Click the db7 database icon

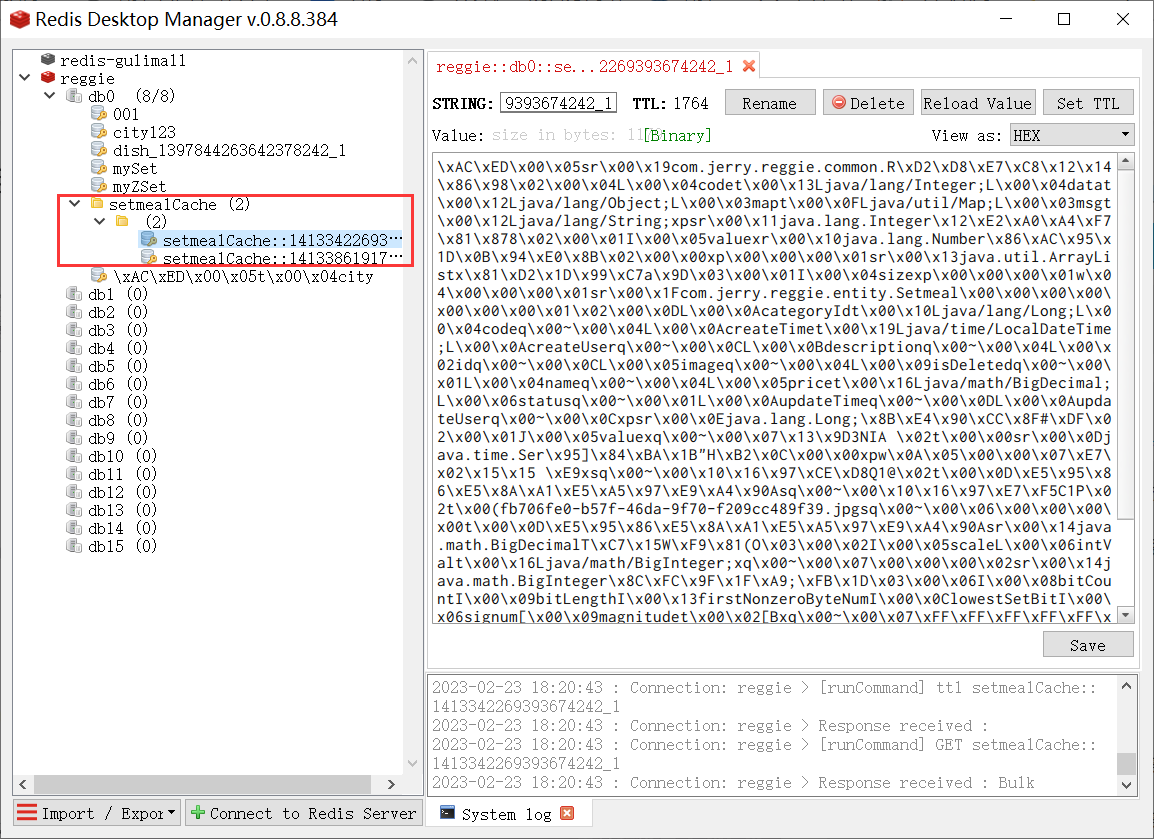click(74, 402)
